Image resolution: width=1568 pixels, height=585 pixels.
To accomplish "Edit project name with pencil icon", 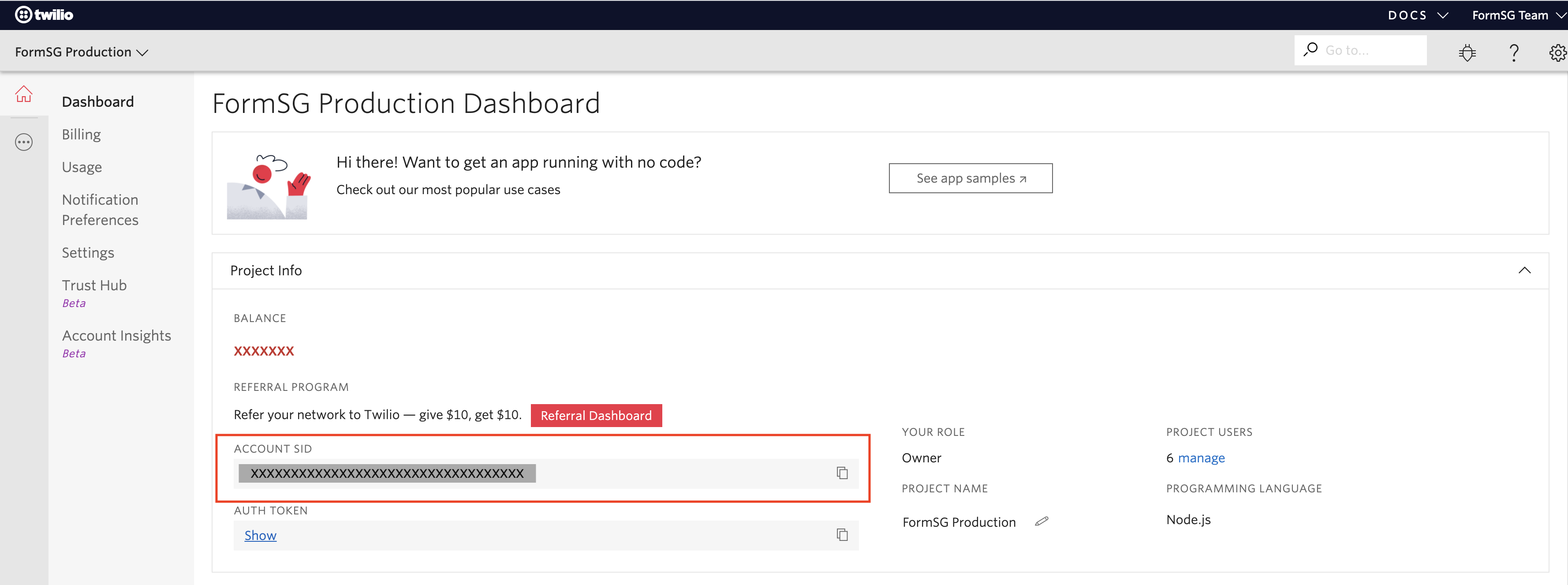I will coord(1042,521).
